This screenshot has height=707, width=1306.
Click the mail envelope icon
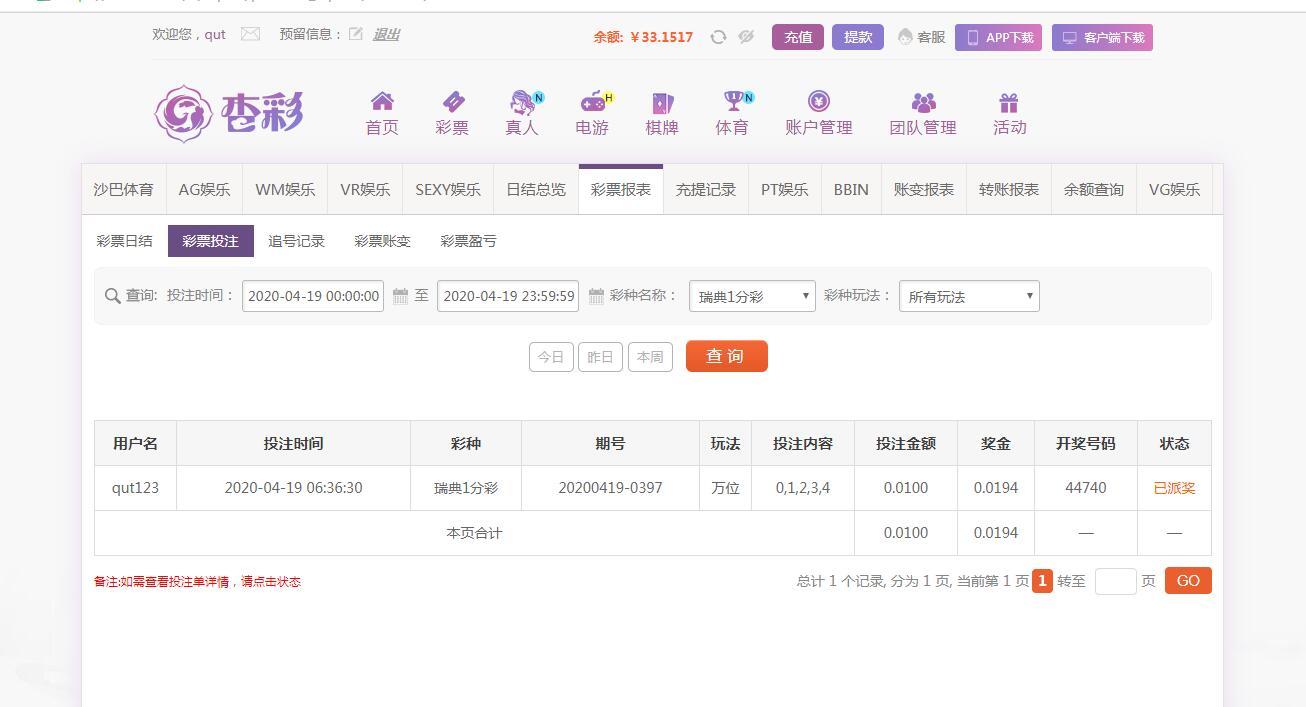point(250,34)
